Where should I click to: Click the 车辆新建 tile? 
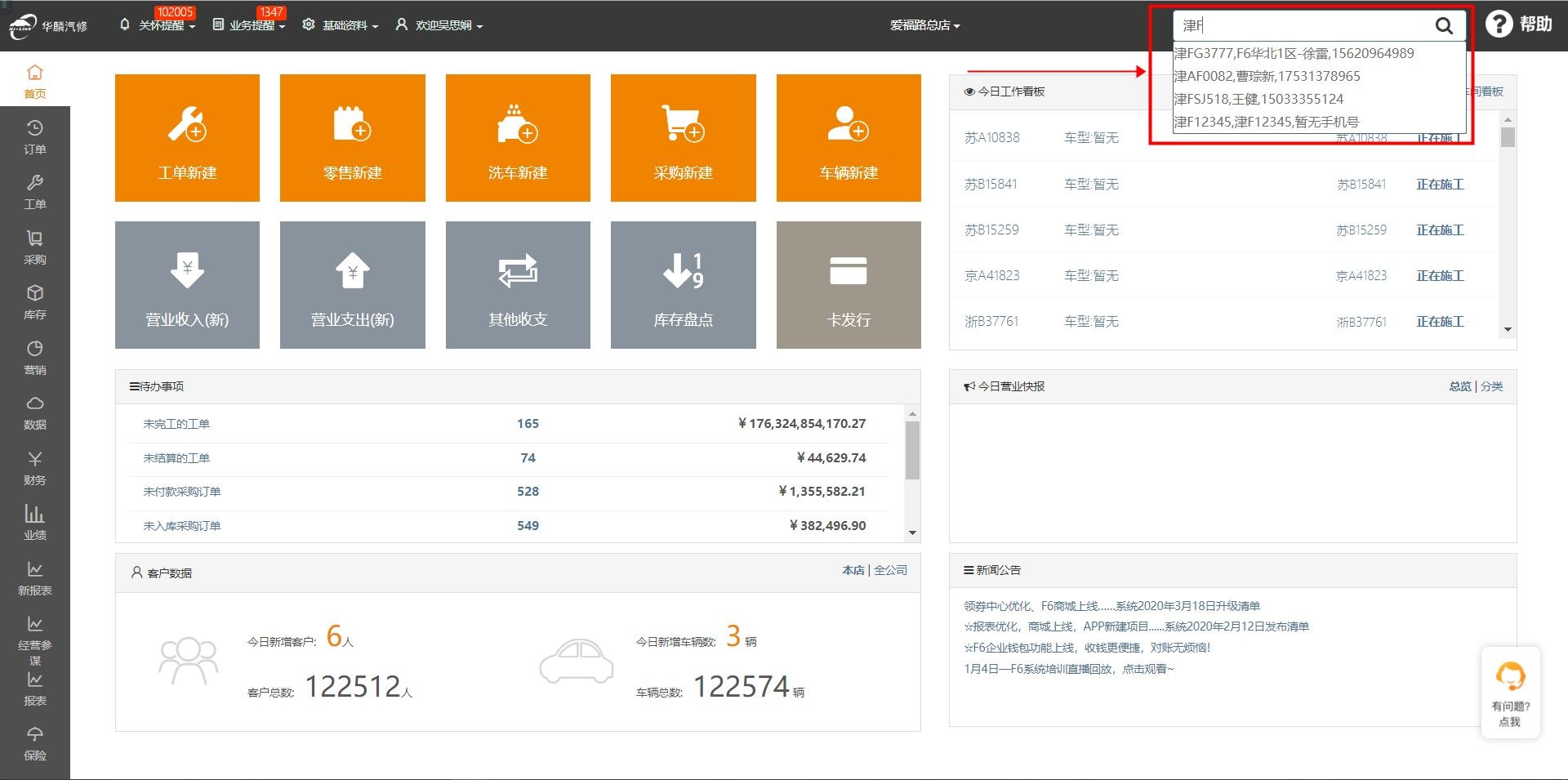click(x=849, y=138)
